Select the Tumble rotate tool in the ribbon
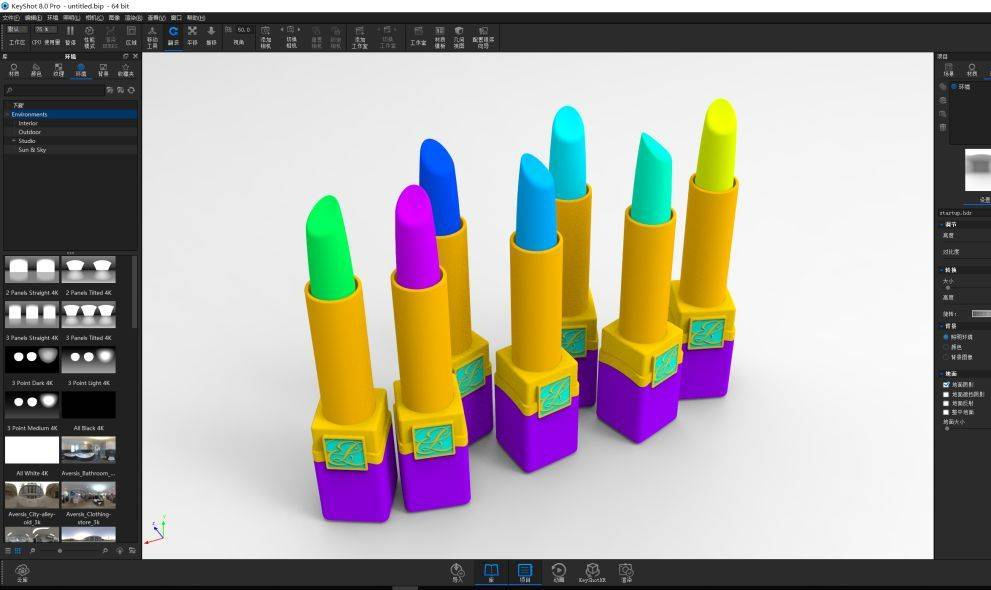The height and width of the screenshot is (590, 991). [173, 34]
